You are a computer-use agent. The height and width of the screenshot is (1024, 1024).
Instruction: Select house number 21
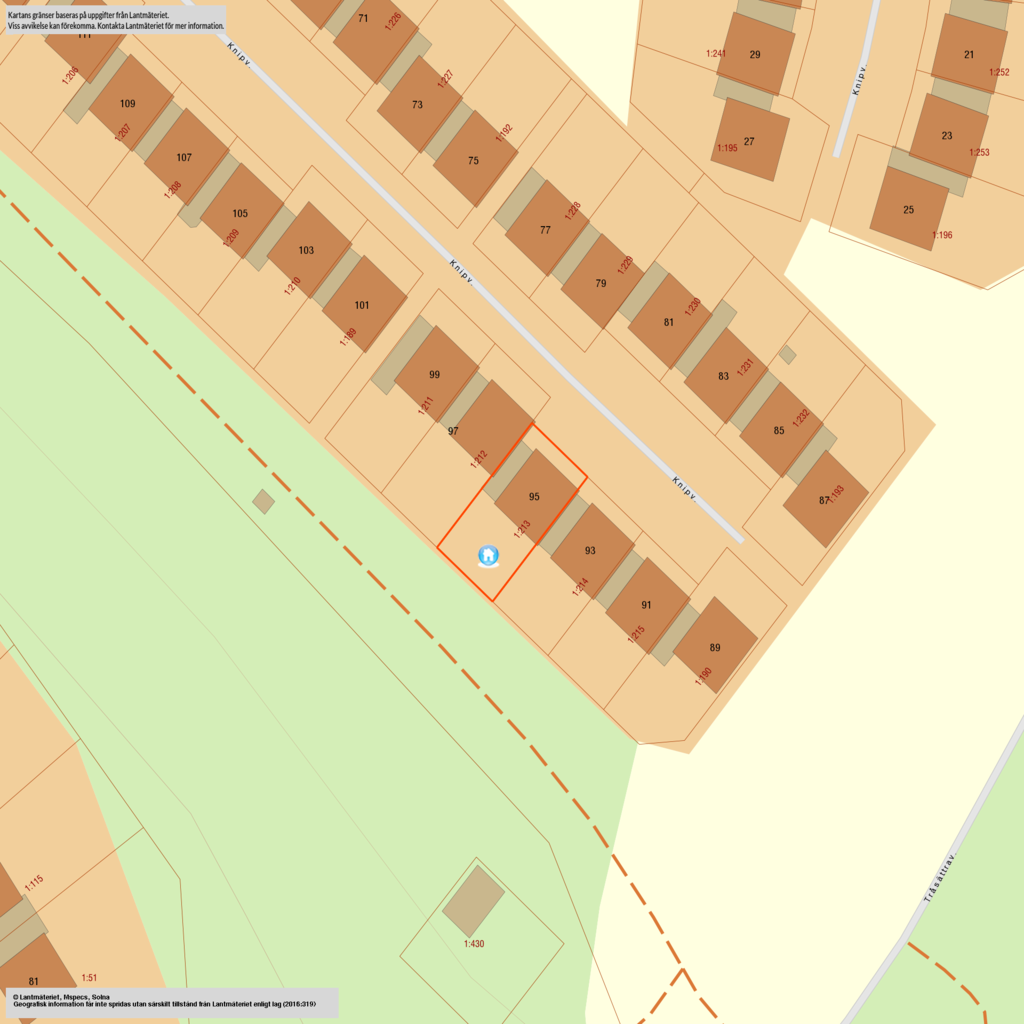click(x=969, y=55)
